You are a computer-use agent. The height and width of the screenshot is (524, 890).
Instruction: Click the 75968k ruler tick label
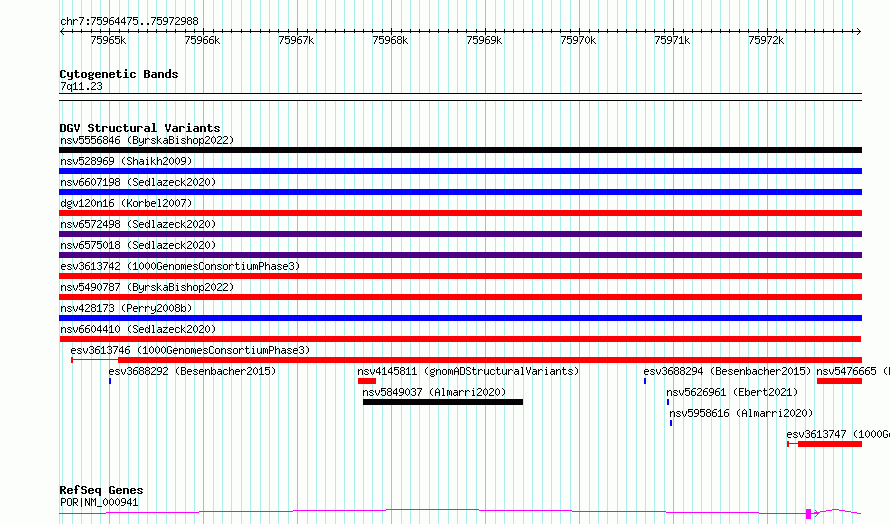coord(390,40)
